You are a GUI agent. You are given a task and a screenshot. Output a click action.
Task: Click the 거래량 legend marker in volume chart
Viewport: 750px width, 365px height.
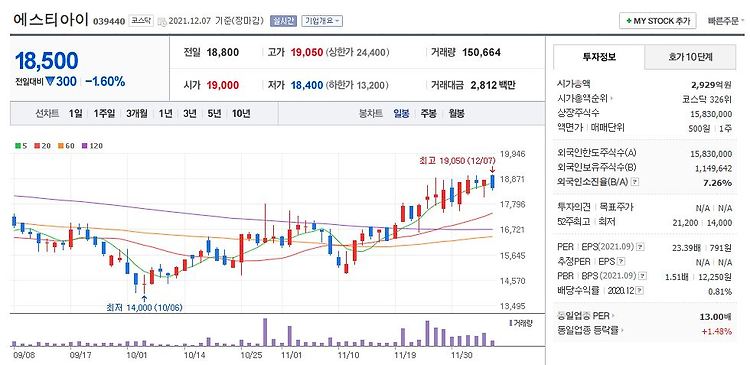coord(510,323)
